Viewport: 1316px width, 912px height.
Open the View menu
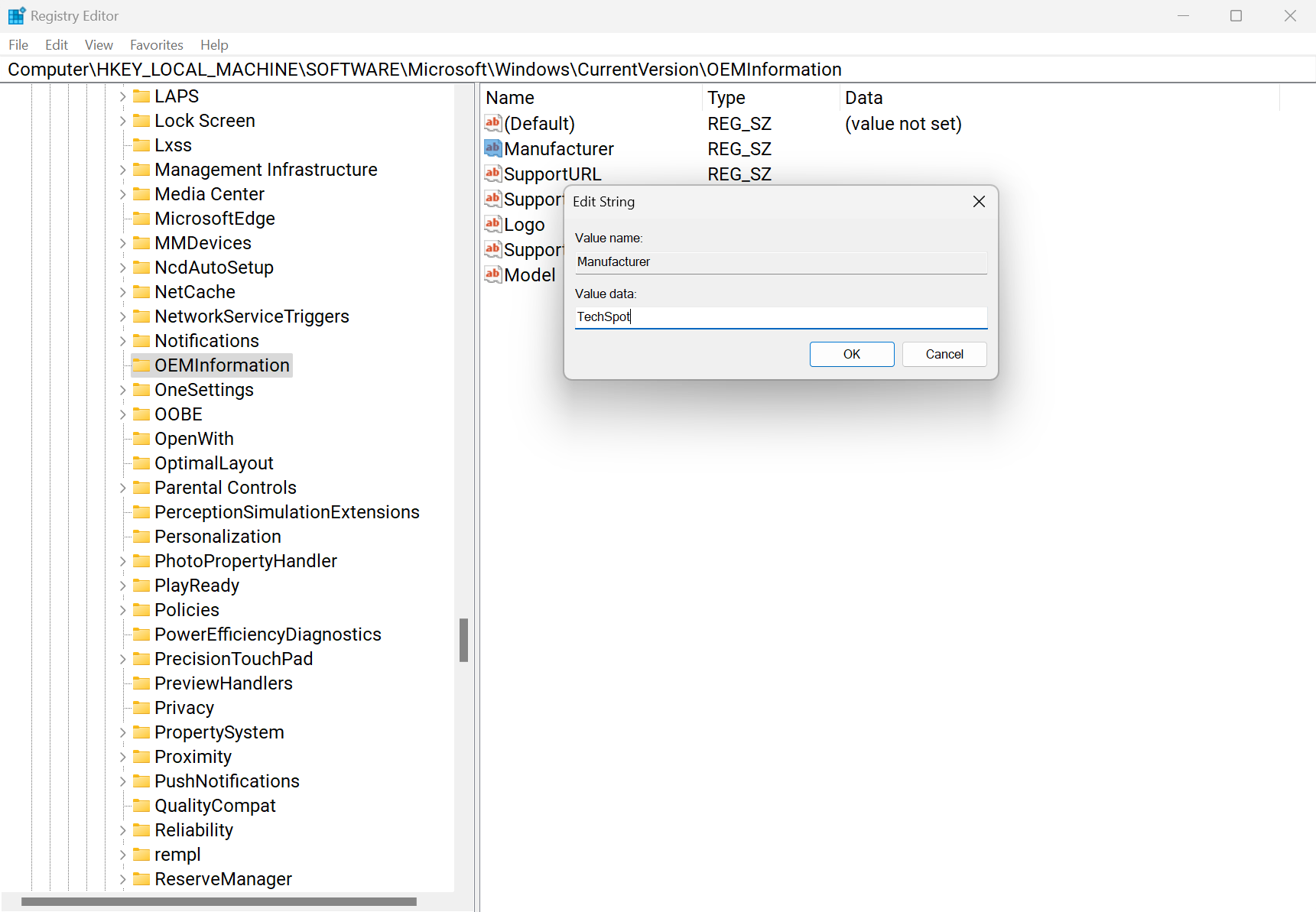99,44
